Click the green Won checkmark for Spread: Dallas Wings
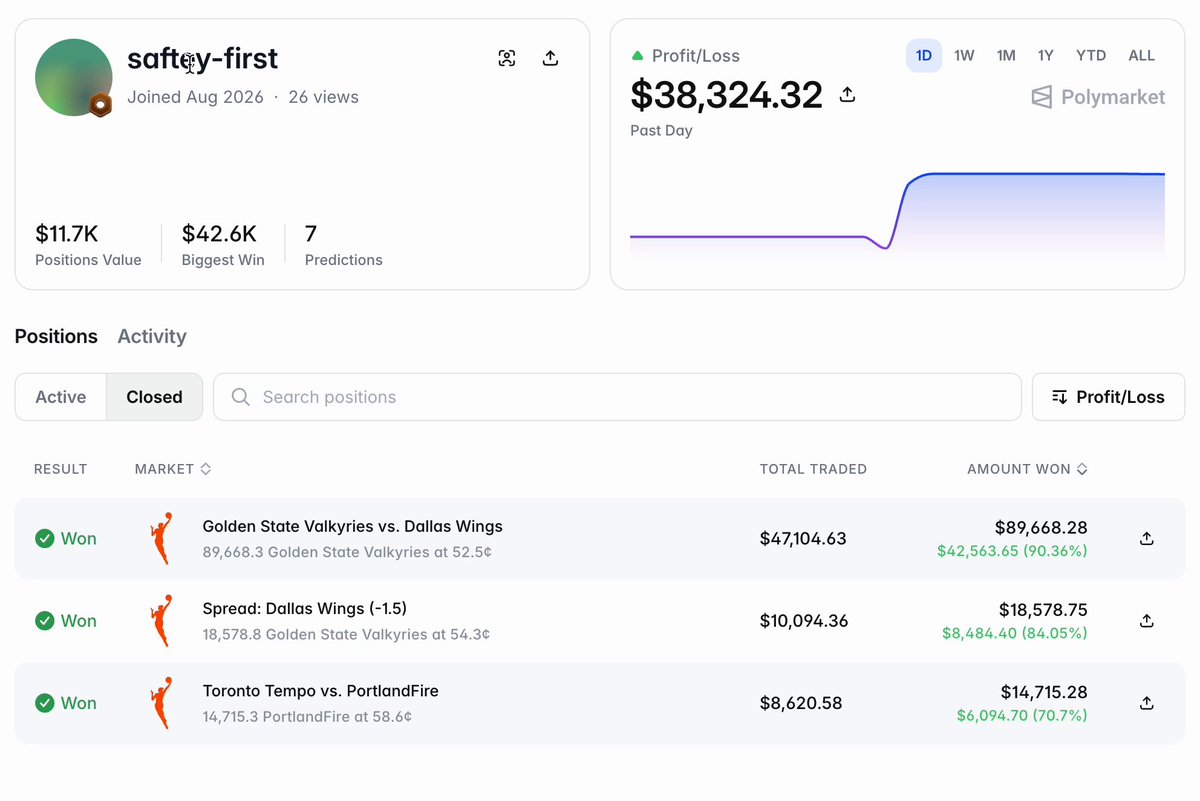The height and width of the screenshot is (801, 1200). point(45,621)
